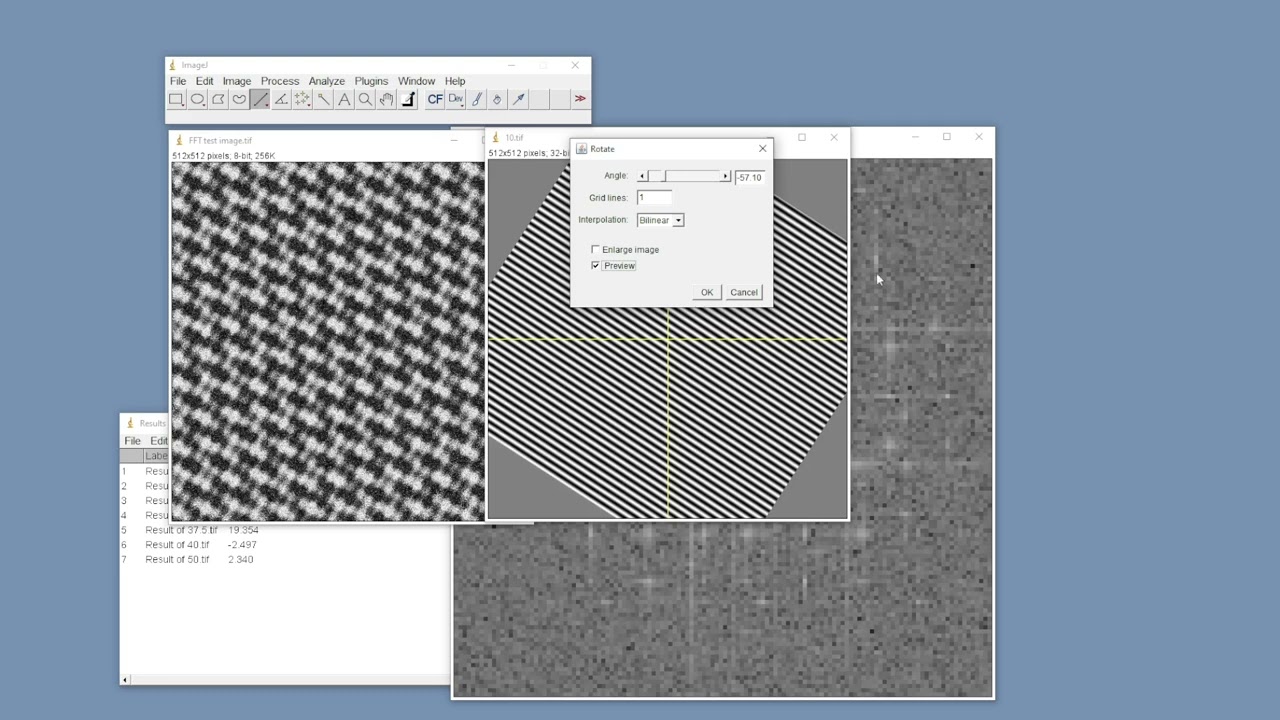Cancel the Rotate dialog
The height and width of the screenshot is (720, 1280).
pos(744,292)
